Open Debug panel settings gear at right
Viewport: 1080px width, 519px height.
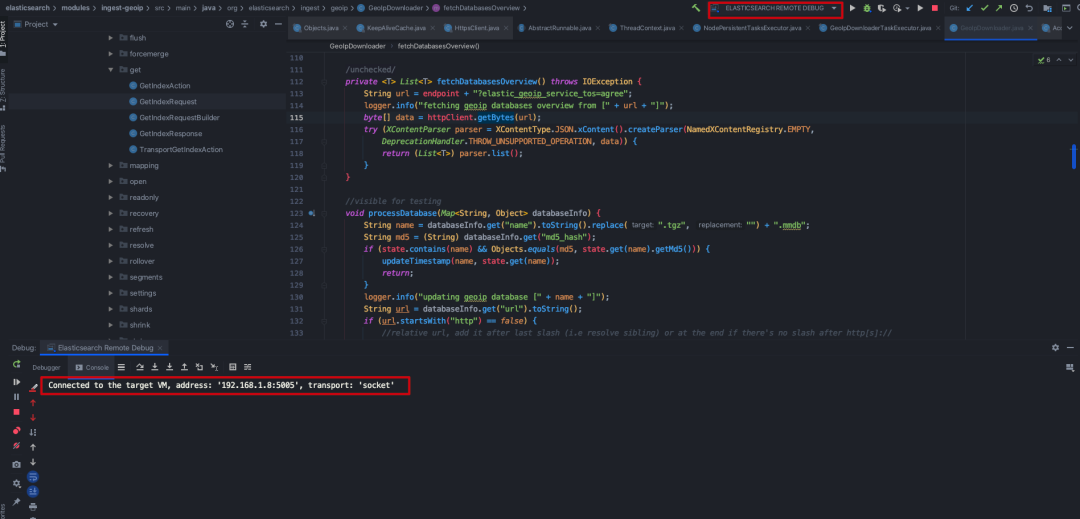tap(1055, 348)
